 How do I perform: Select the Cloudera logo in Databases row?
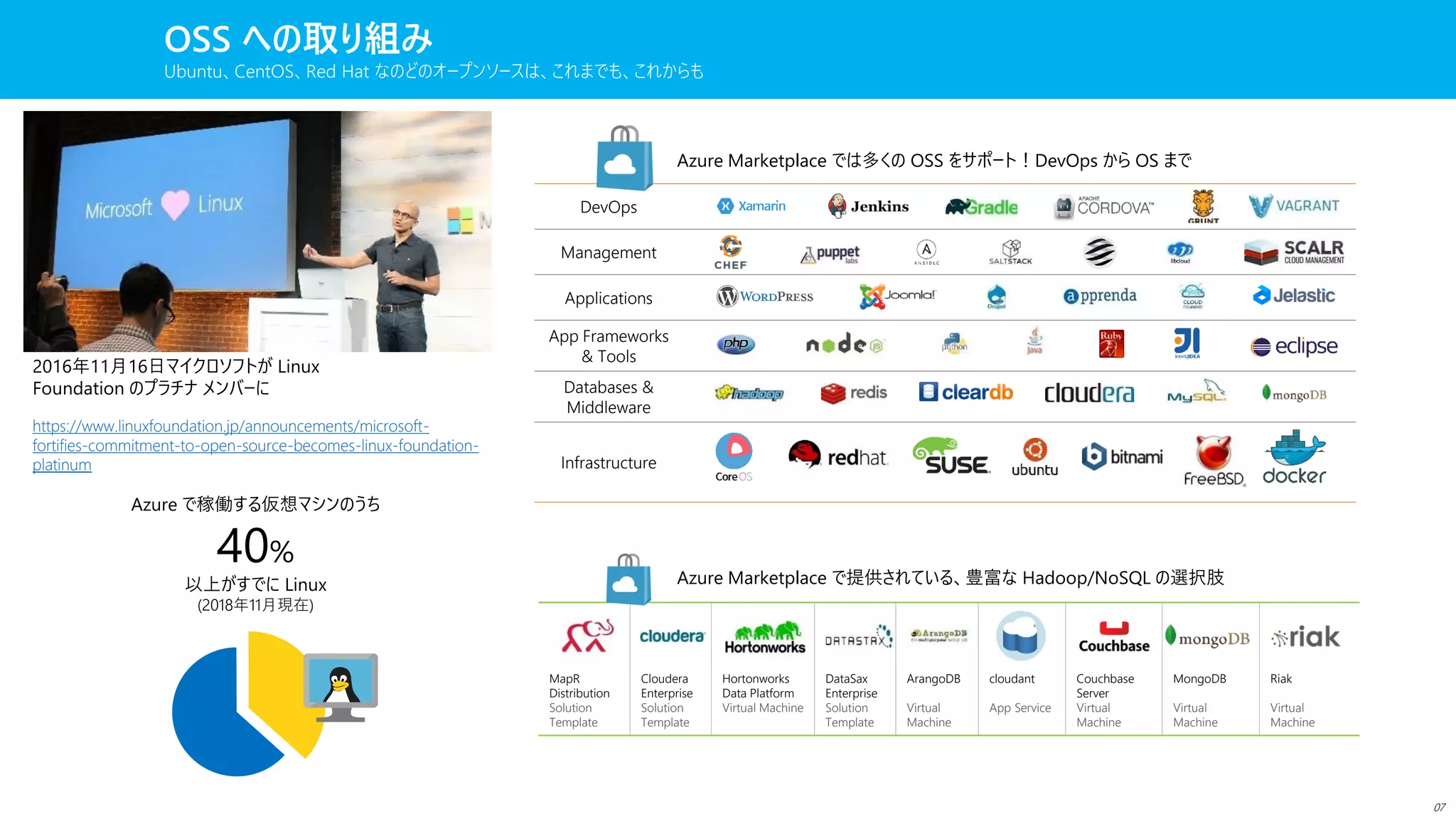pos(1088,393)
